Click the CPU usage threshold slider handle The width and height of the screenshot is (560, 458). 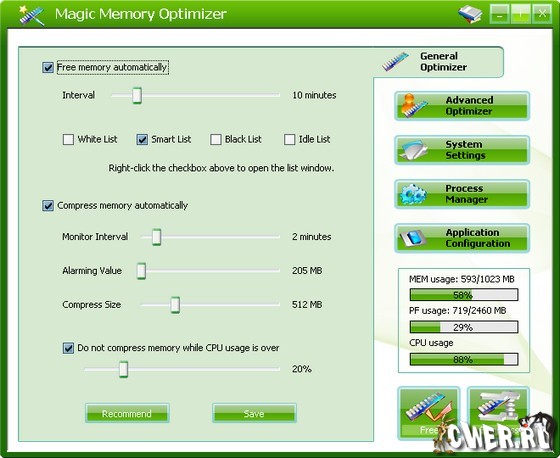pyautogui.click(x=124, y=369)
